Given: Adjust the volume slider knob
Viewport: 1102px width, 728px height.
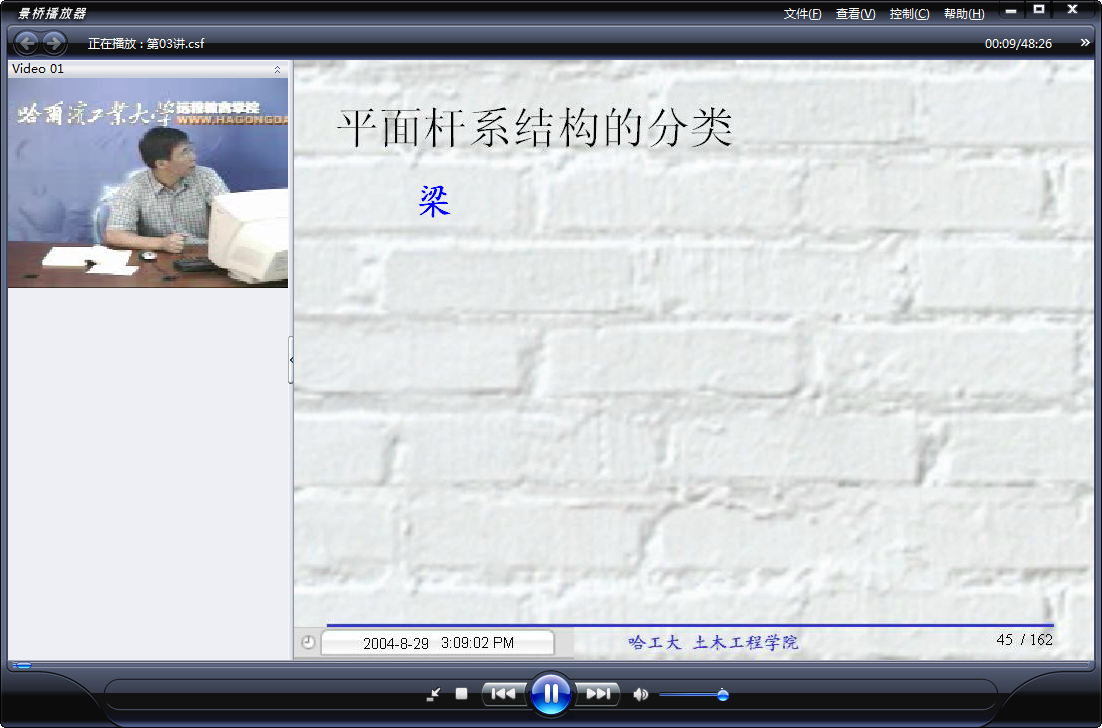Looking at the screenshot, I should [x=722, y=695].
